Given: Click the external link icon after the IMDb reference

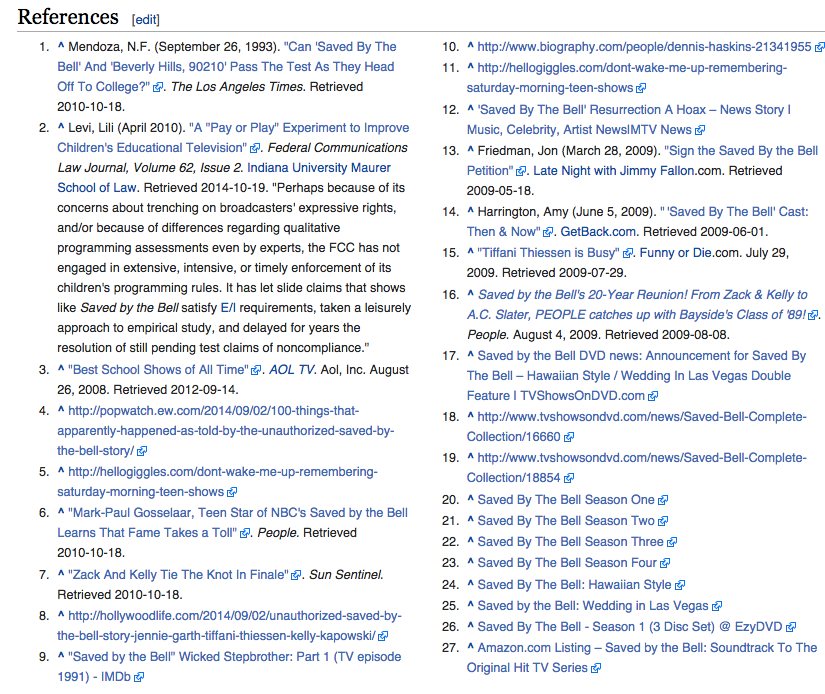Looking at the screenshot, I should point(140,677).
